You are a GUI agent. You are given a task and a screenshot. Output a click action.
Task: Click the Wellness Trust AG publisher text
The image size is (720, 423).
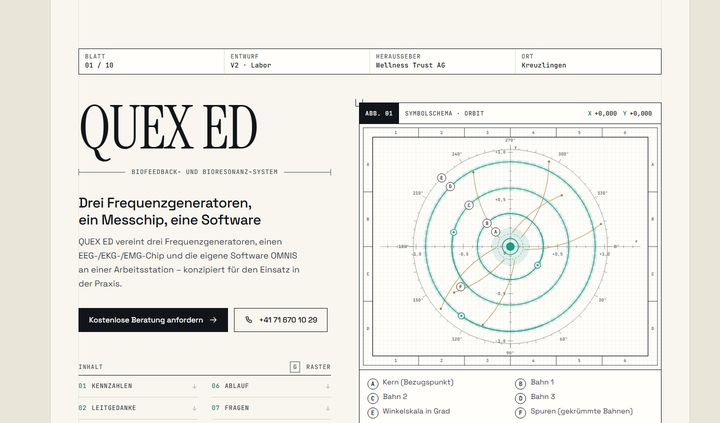point(410,65)
